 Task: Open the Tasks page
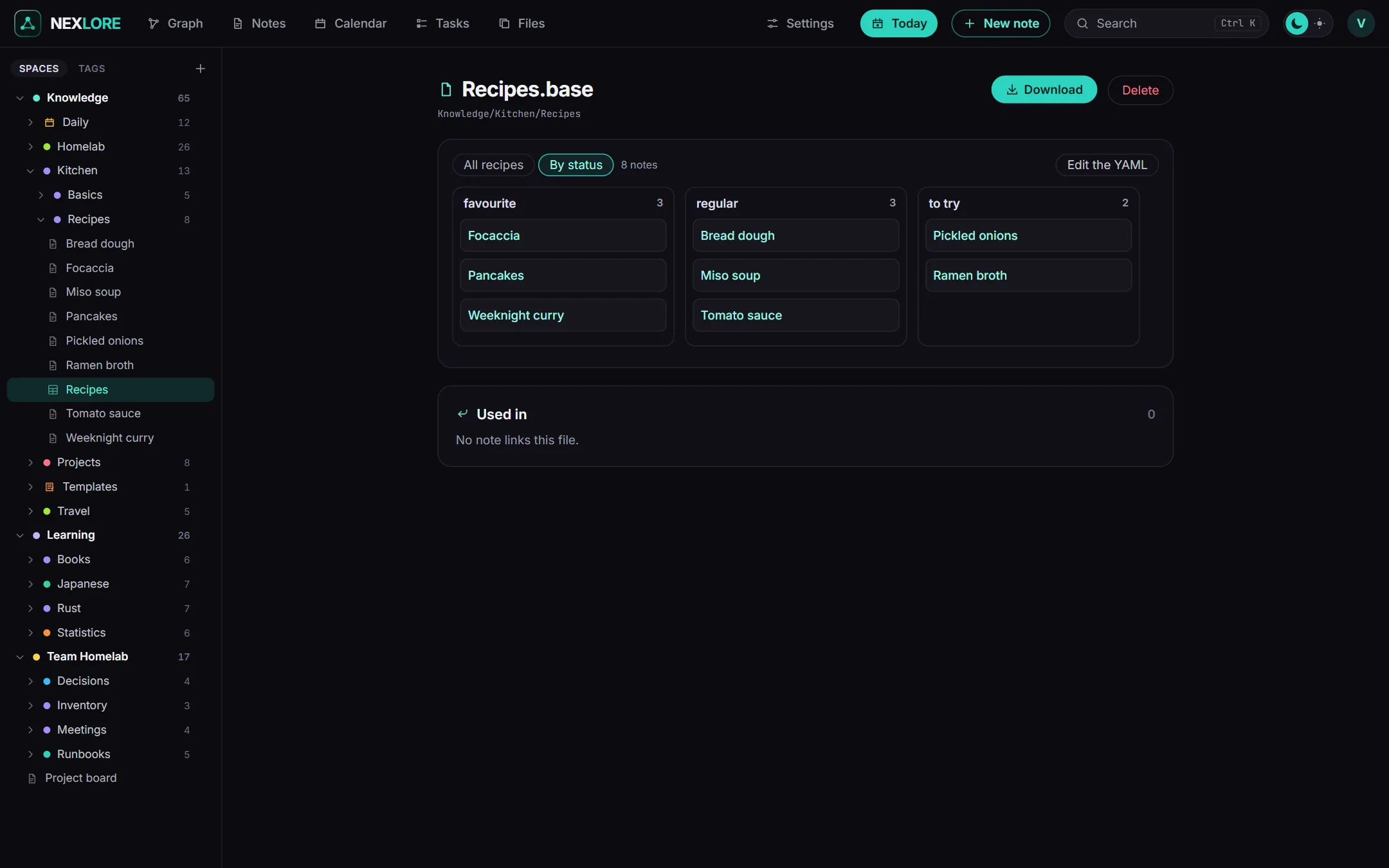tap(442, 23)
